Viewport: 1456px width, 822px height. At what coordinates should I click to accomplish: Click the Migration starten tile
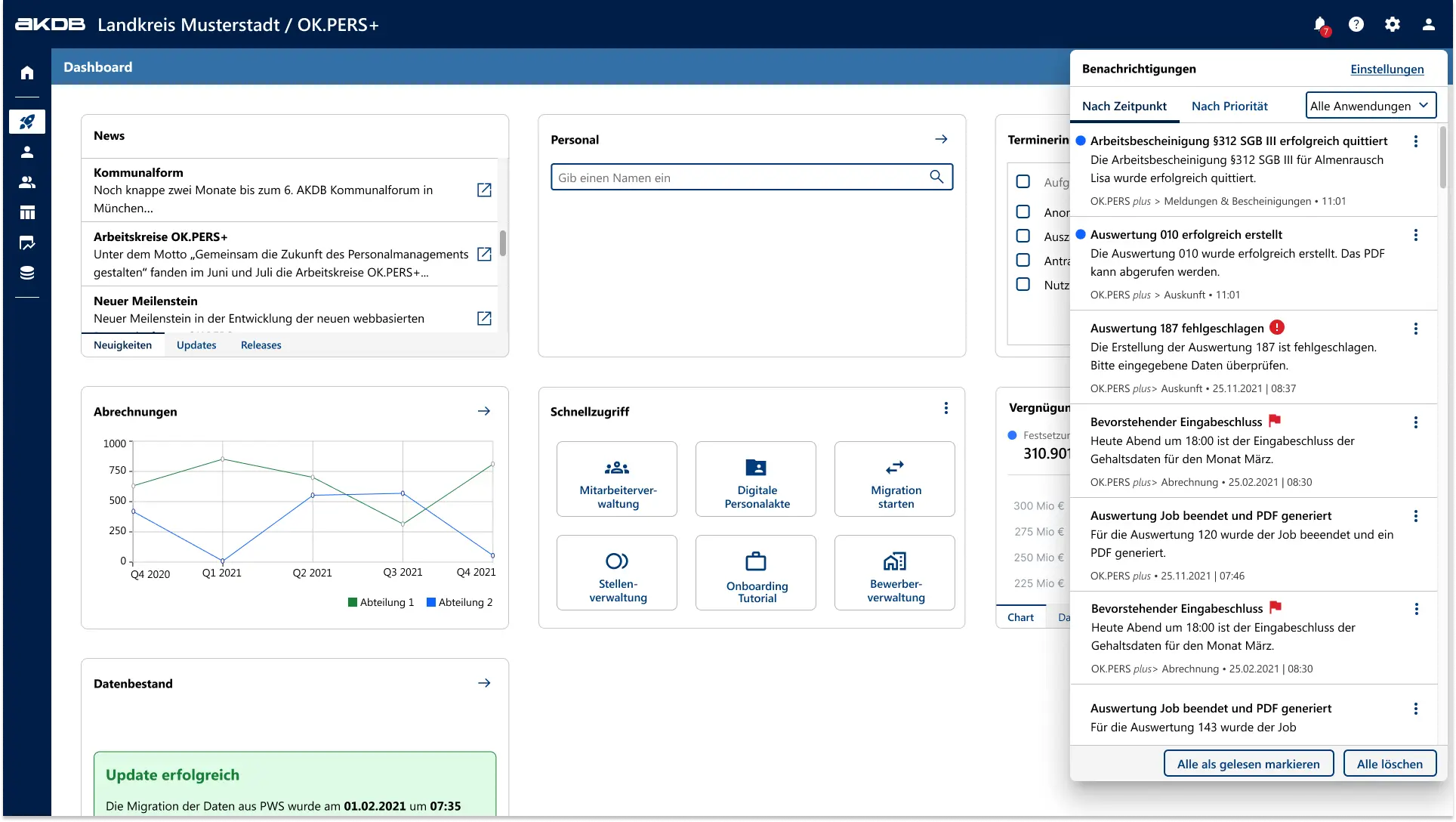pos(895,479)
